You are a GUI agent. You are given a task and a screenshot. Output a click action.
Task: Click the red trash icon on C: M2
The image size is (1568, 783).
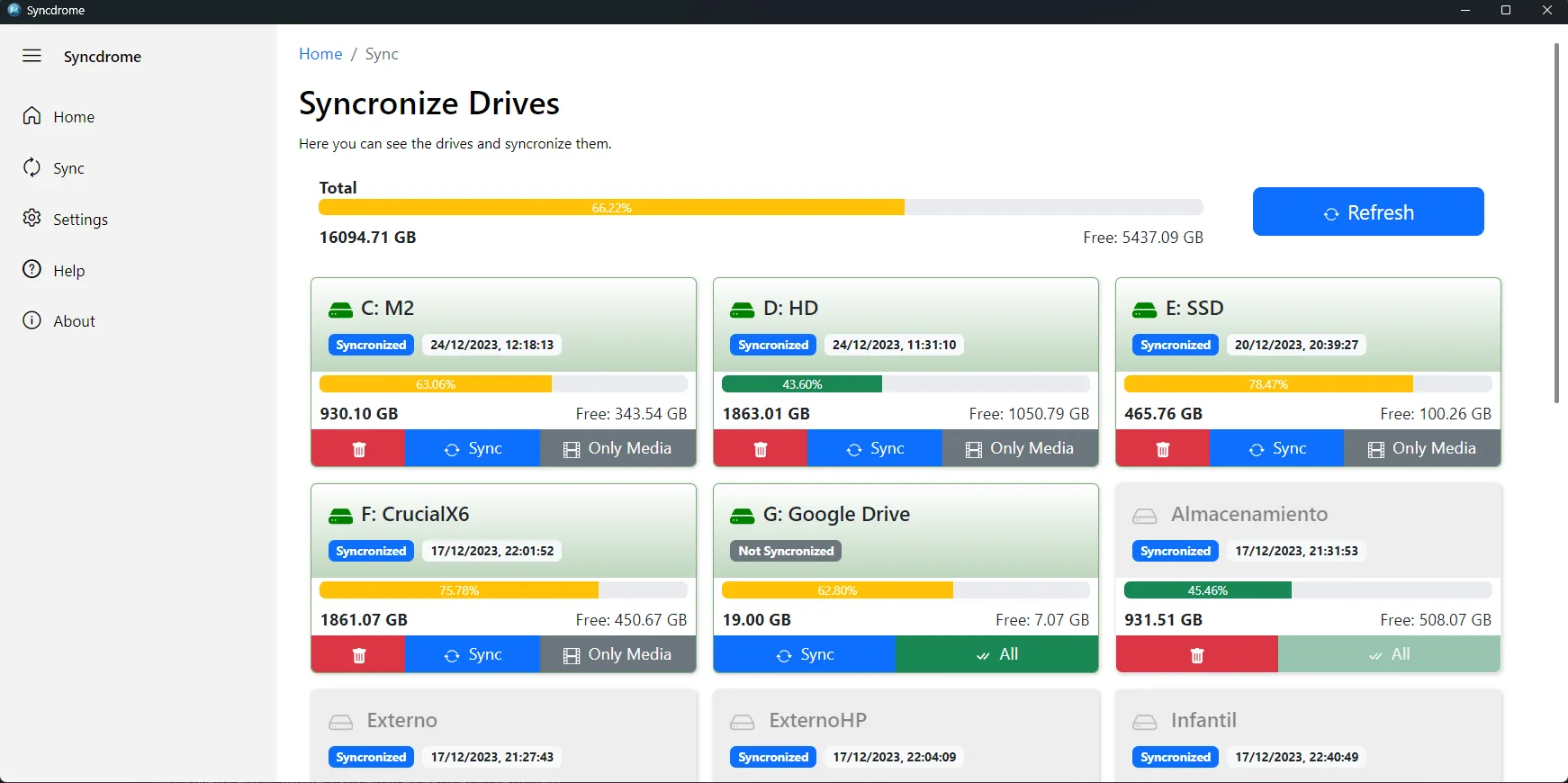pos(358,448)
